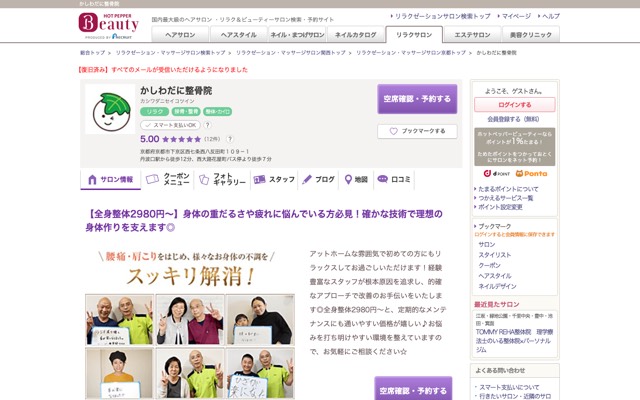Click the スッキリ解消 promotional banner image

click(x=190, y=324)
